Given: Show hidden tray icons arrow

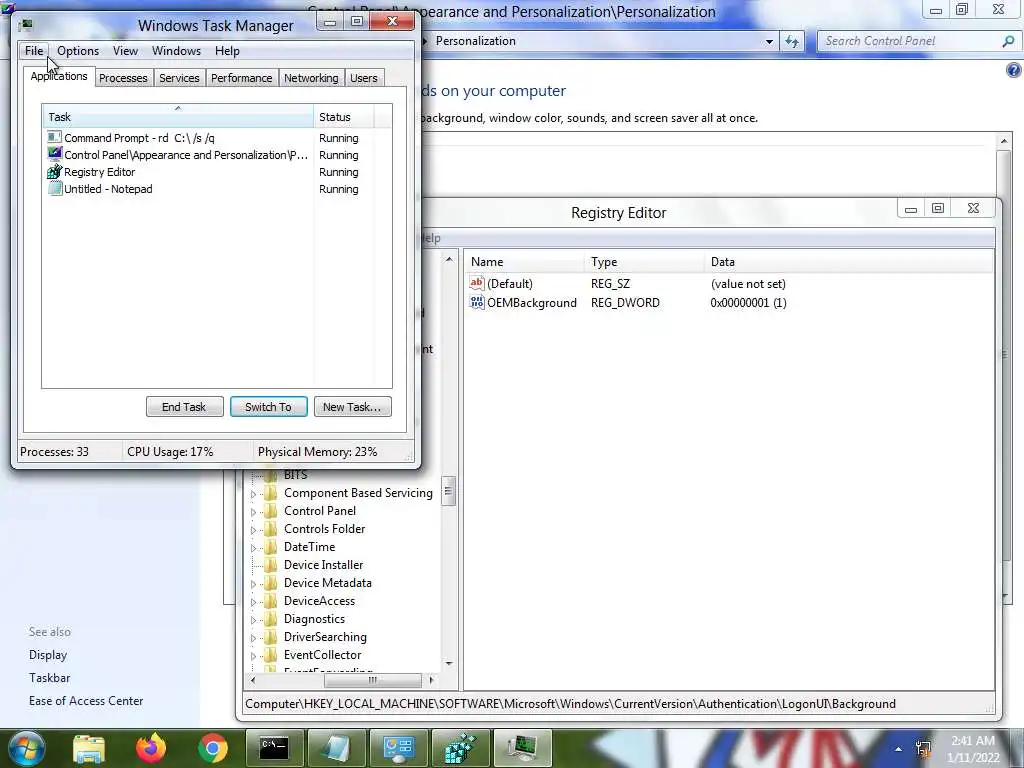Looking at the screenshot, I should point(898,749).
